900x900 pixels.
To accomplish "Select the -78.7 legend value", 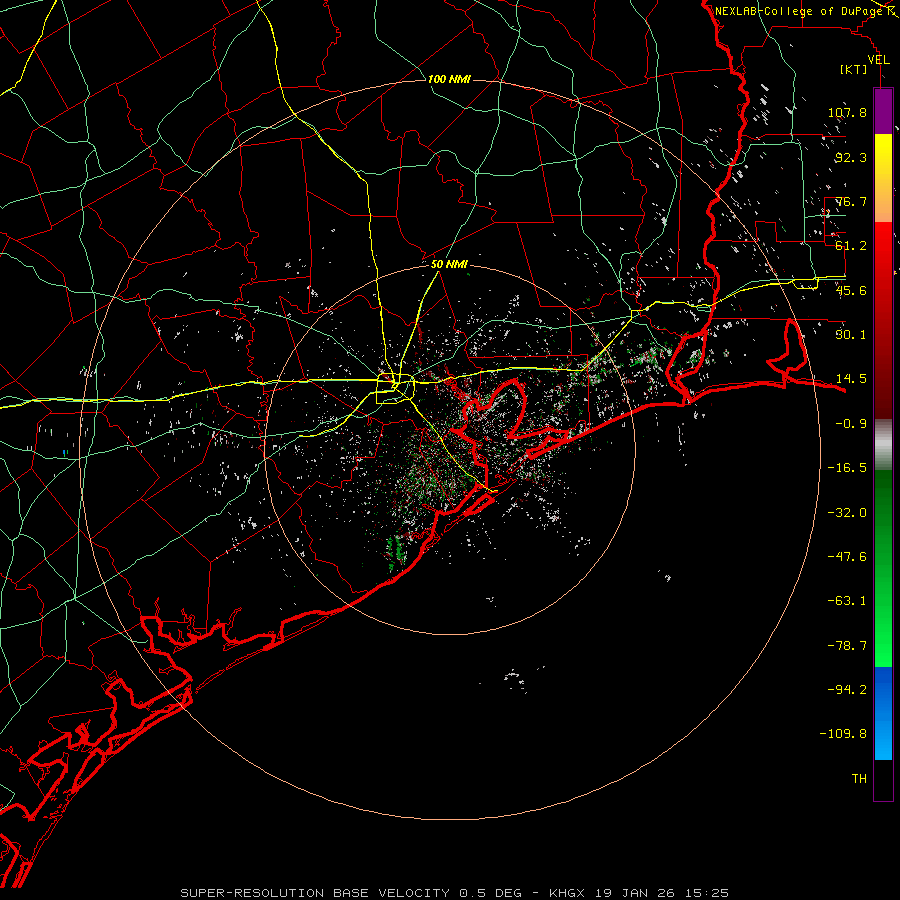I will [x=847, y=646].
